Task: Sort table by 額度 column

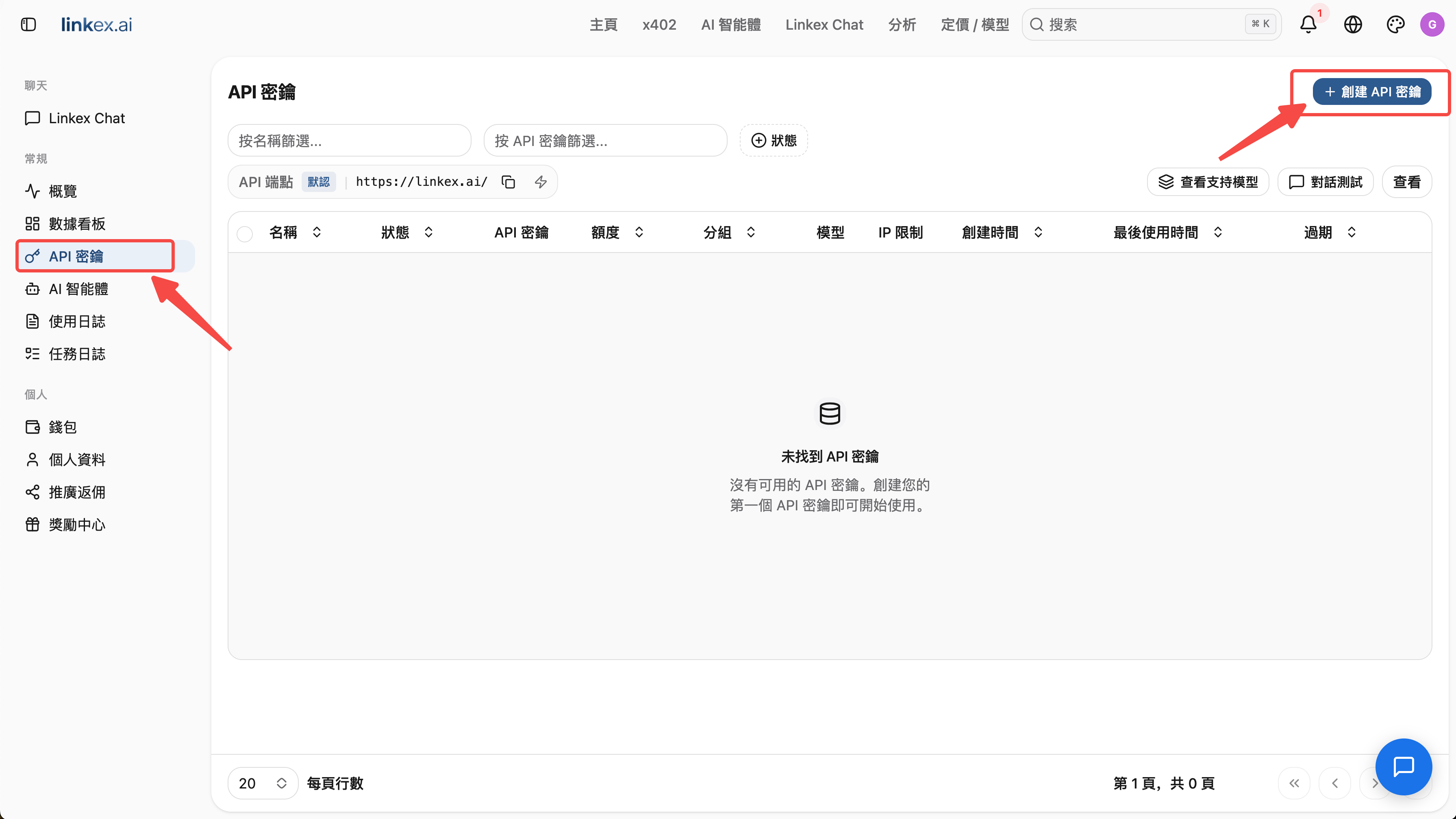Action: click(x=617, y=233)
